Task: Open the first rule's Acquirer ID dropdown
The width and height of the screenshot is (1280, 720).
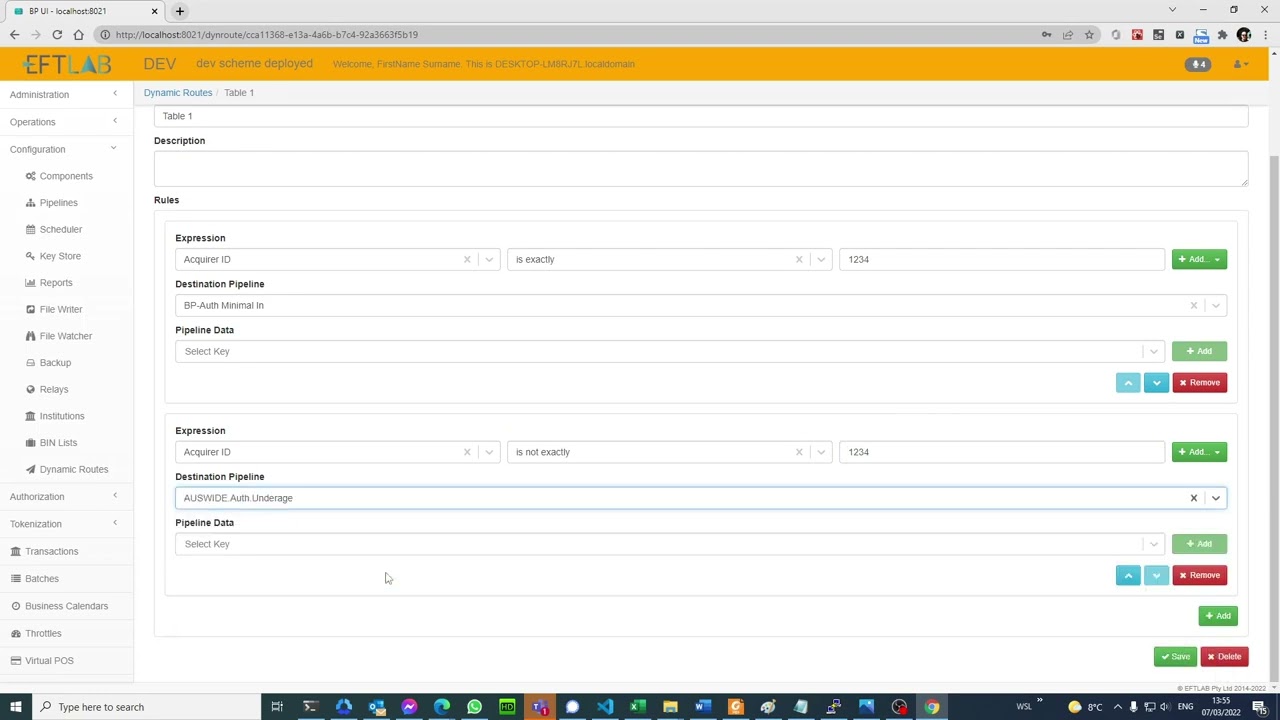Action: 489,259
